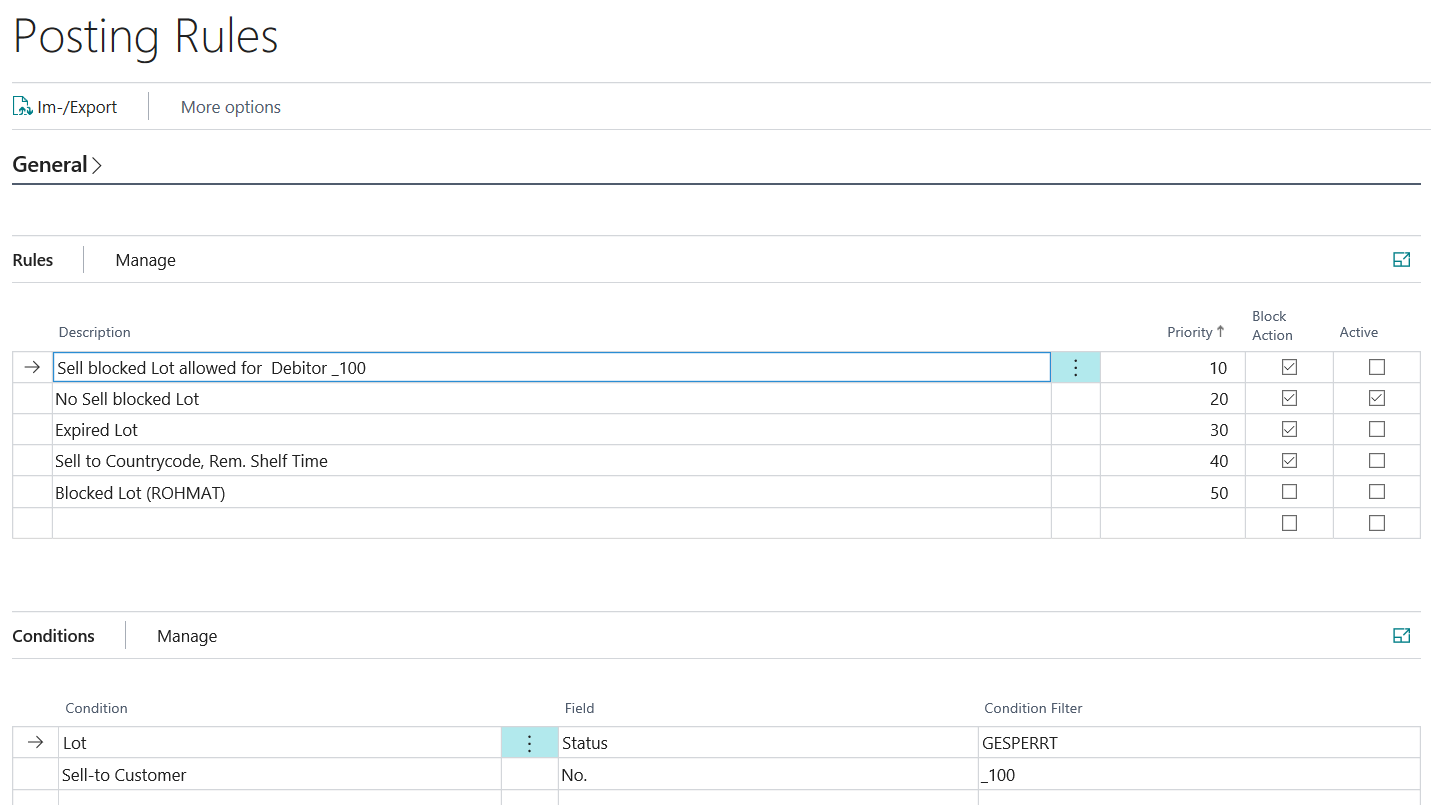
Task: Enable Active for Blocked Lot (ROHMAT)
Action: coord(1377,492)
